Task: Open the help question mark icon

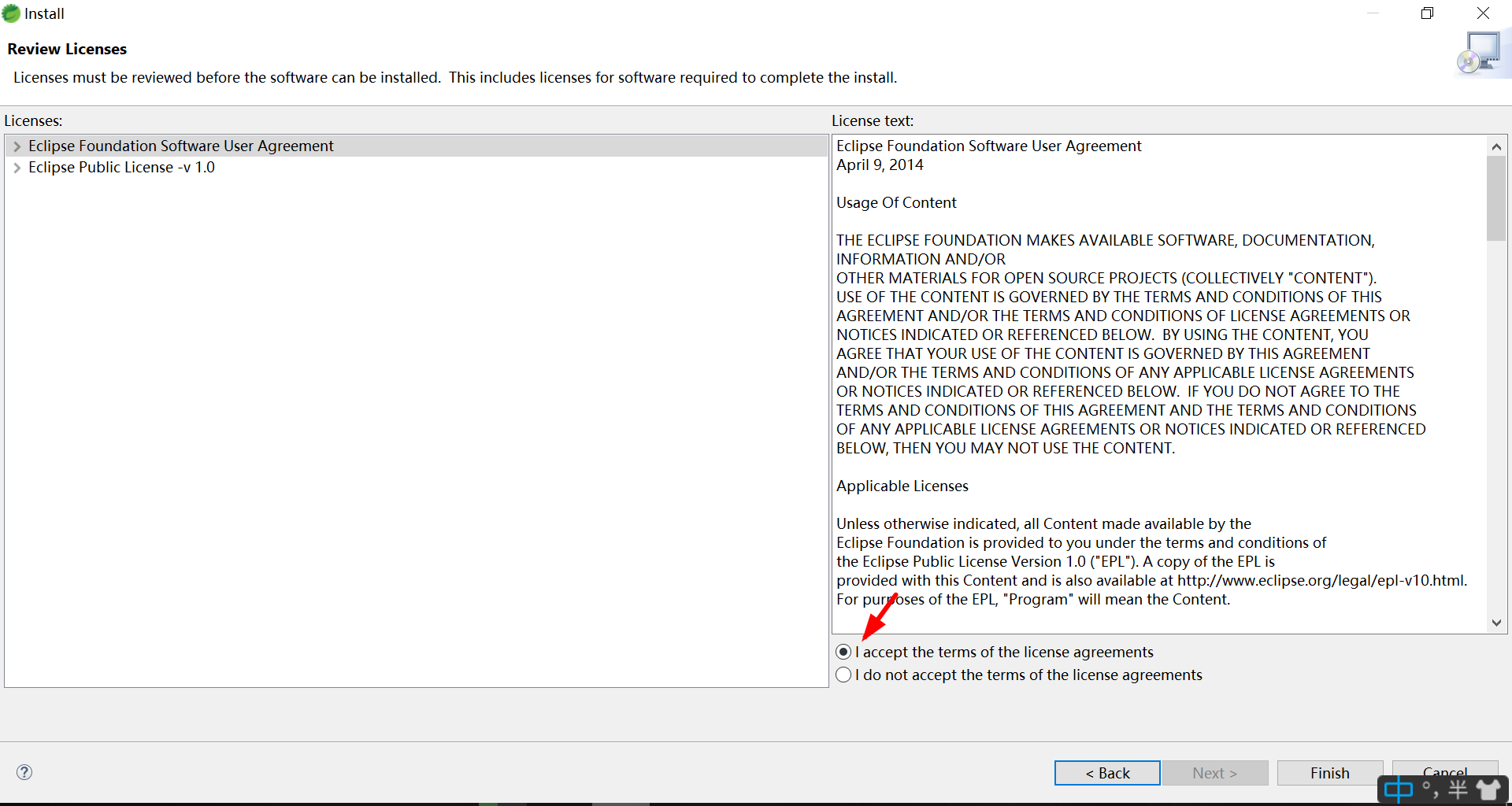Action: point(24,772)
